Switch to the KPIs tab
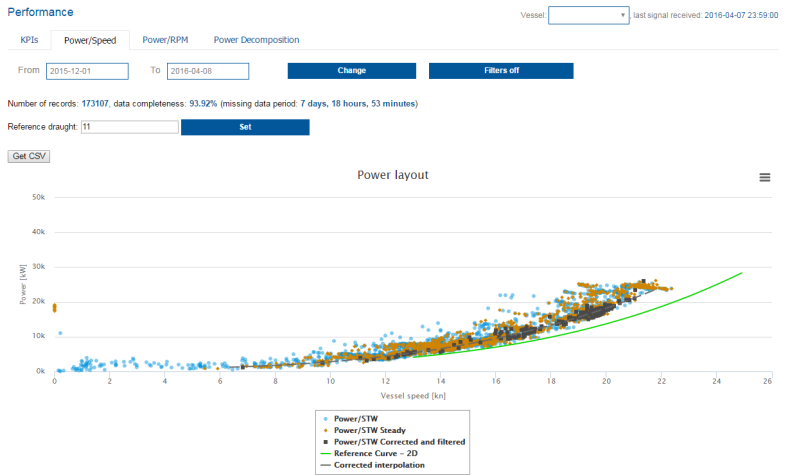Viewport: 790px width, 476px height. (x=29, y=40)
